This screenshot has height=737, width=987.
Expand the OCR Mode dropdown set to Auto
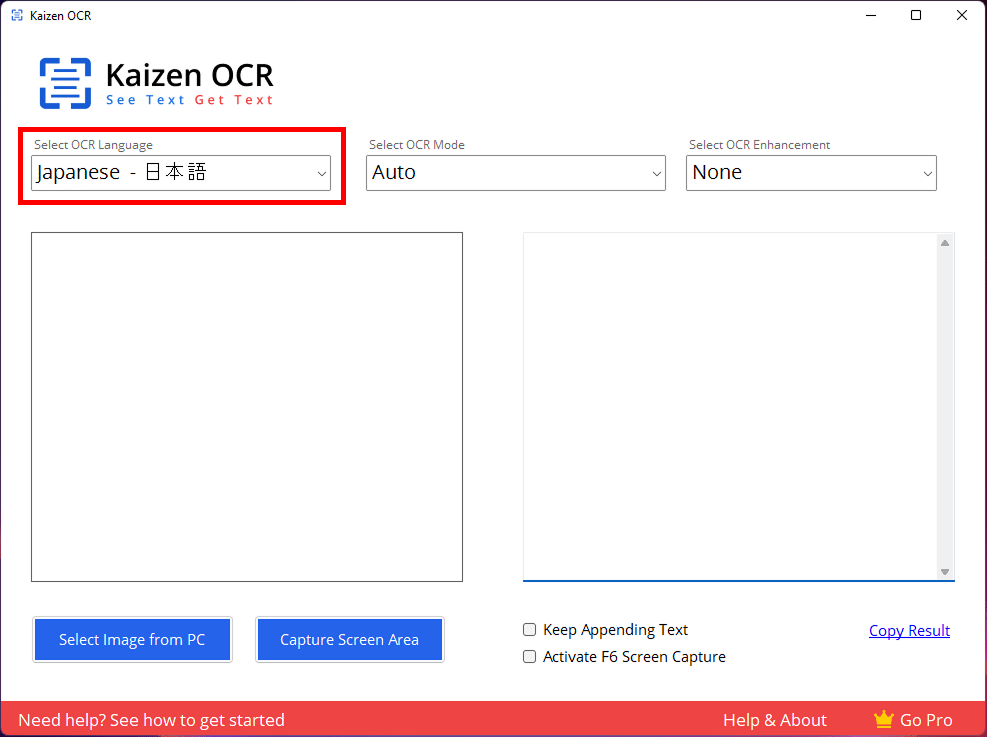pos(515,173)
